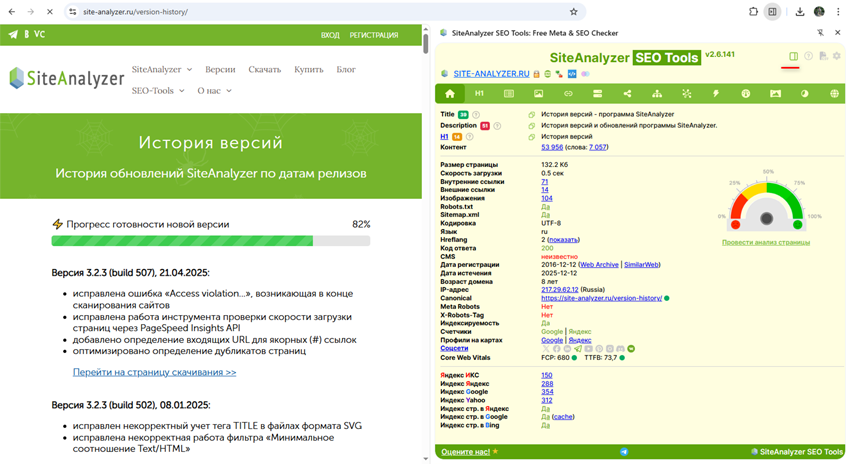Open the SITE-ANALYZER.RU domain link
Image resolution: width=850 pixels, height=464 pixels.
tap(491, 74)
